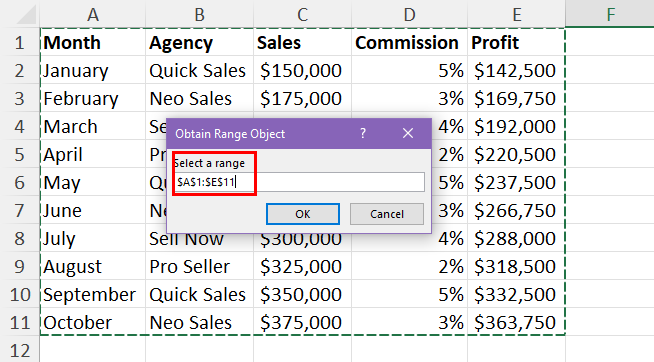The height and width of the screenshot is (362, 654).
Task: Select column B header
Action: pos(199,14)
